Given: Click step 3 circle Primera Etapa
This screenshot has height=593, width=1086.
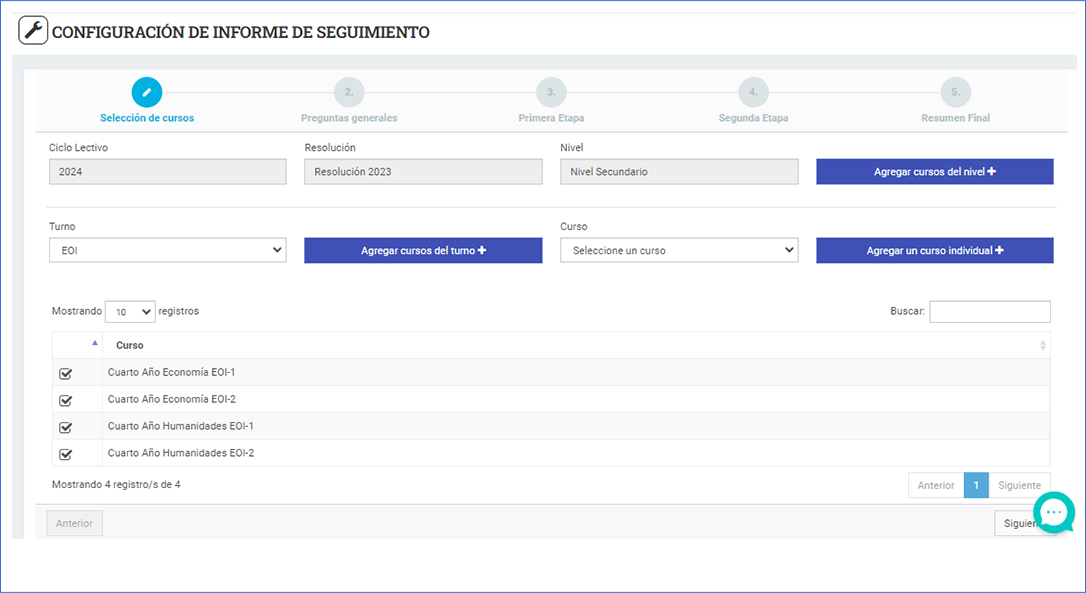Looking at the screenshot, I should [x=551, y=92].
